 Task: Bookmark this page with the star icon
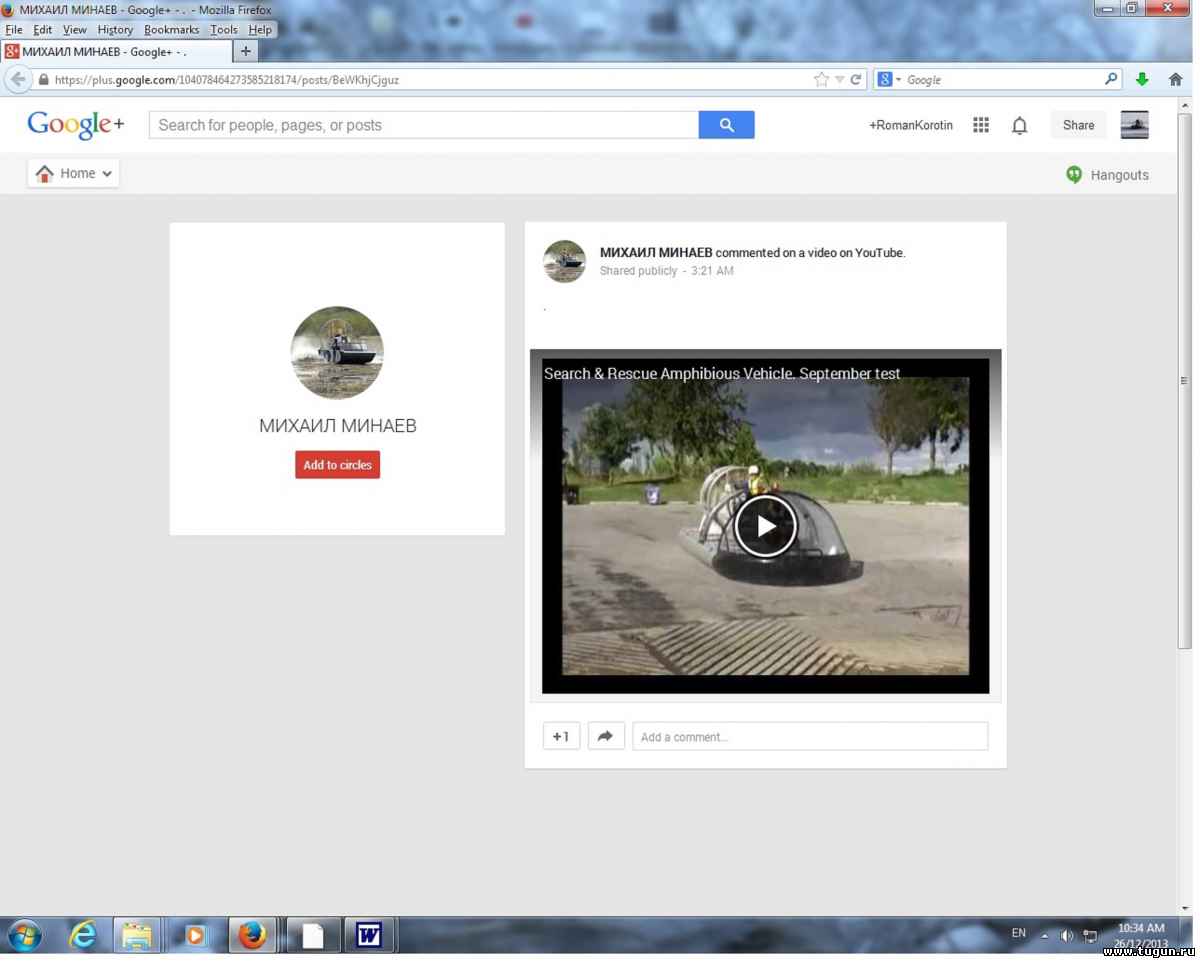point(821,79)
